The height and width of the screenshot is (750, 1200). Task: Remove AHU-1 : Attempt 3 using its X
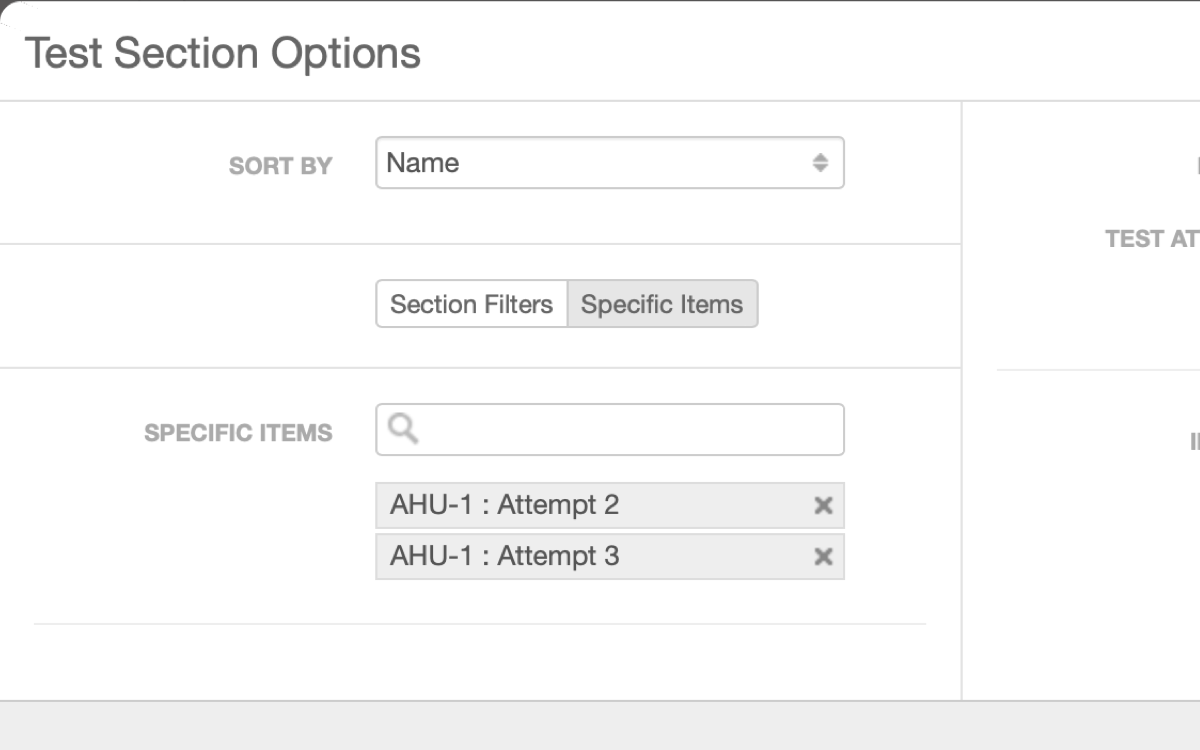coord(823,557)
